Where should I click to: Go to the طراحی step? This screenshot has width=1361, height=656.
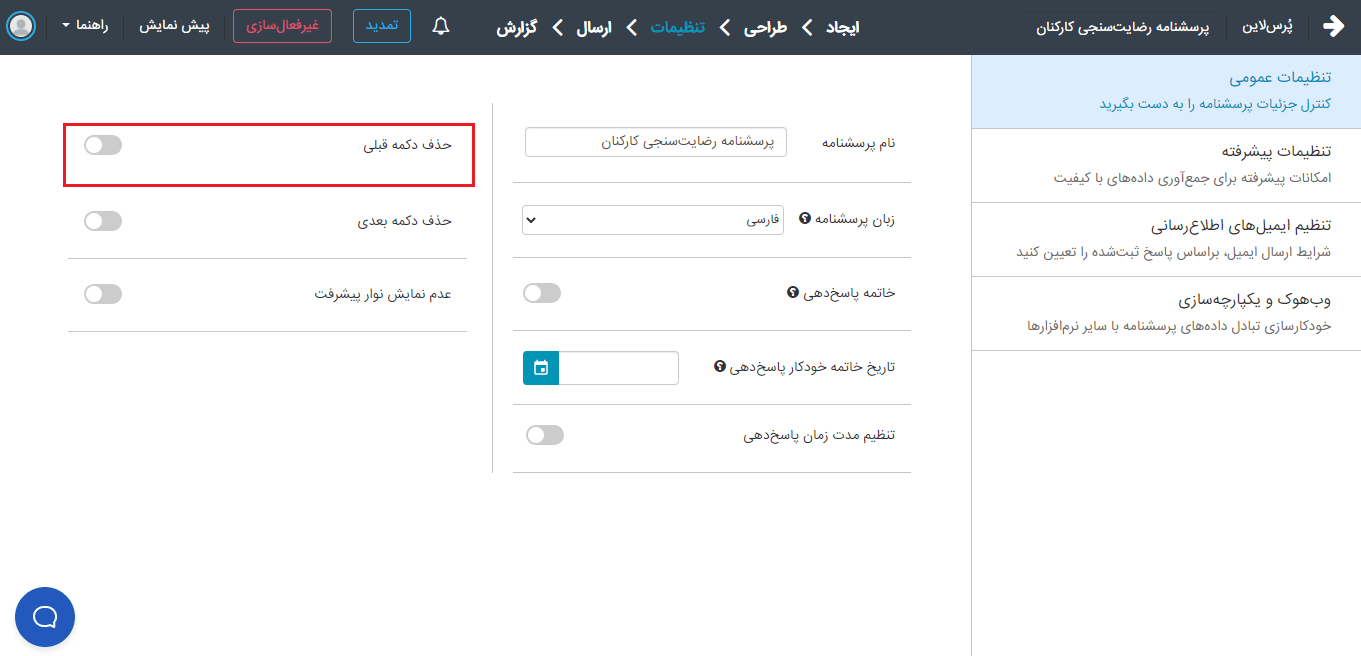[x=764, y=27]
